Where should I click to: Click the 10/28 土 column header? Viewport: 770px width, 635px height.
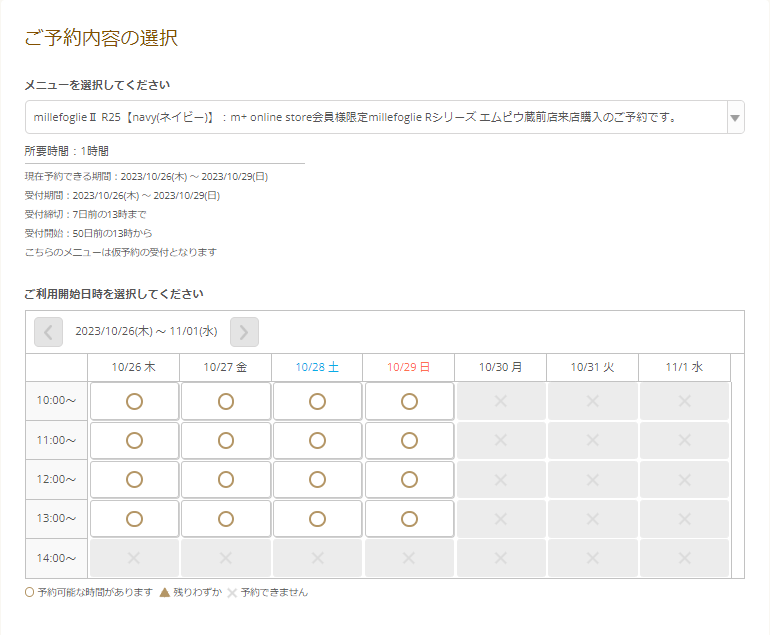(317, 367)
